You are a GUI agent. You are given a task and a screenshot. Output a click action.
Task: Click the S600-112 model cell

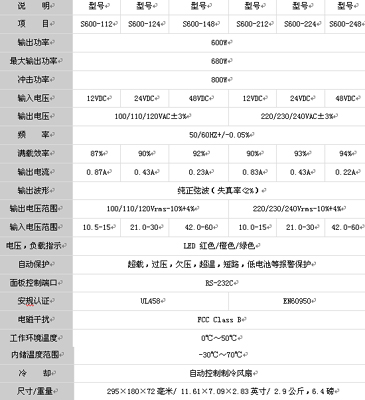(x=97, y=24)
